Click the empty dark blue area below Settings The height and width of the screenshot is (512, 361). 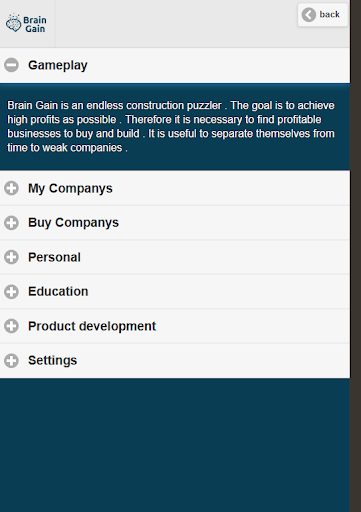click(175, 445)
